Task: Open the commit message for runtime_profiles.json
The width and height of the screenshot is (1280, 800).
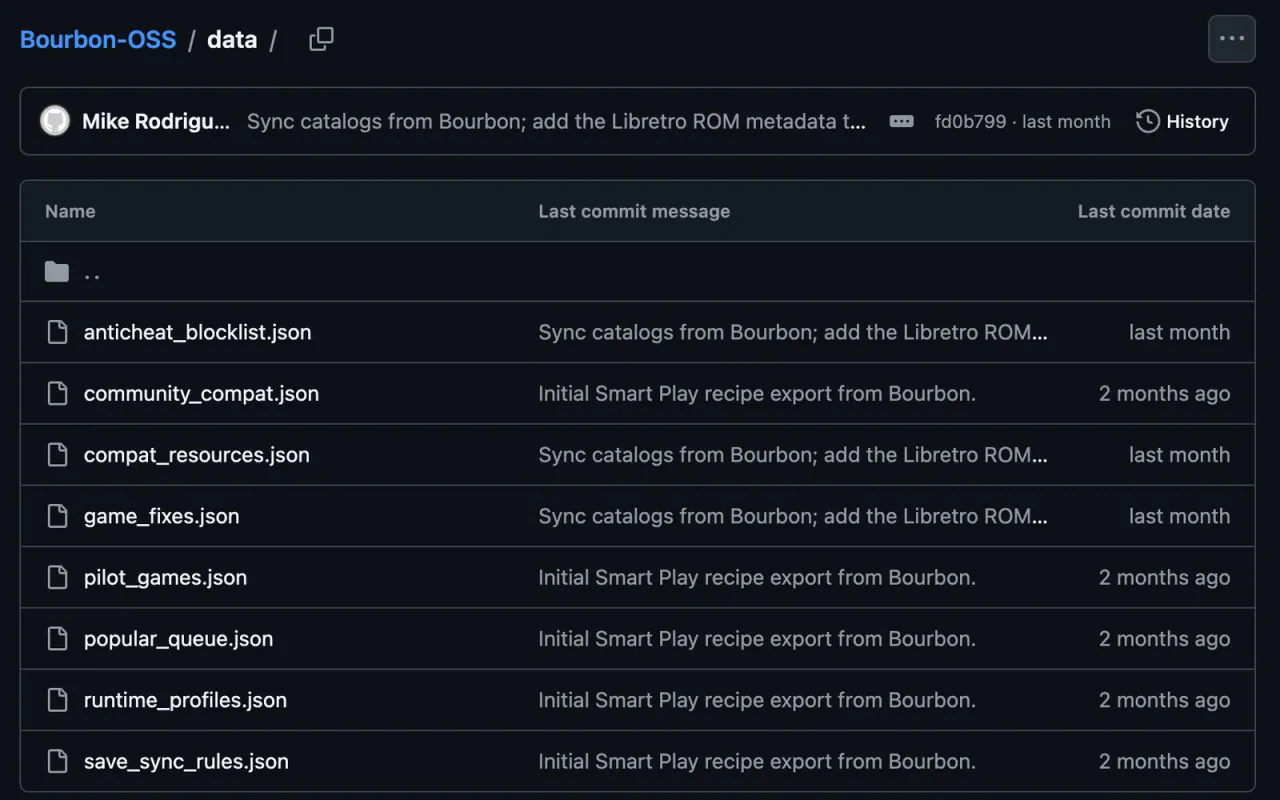Action: [757, 700]
